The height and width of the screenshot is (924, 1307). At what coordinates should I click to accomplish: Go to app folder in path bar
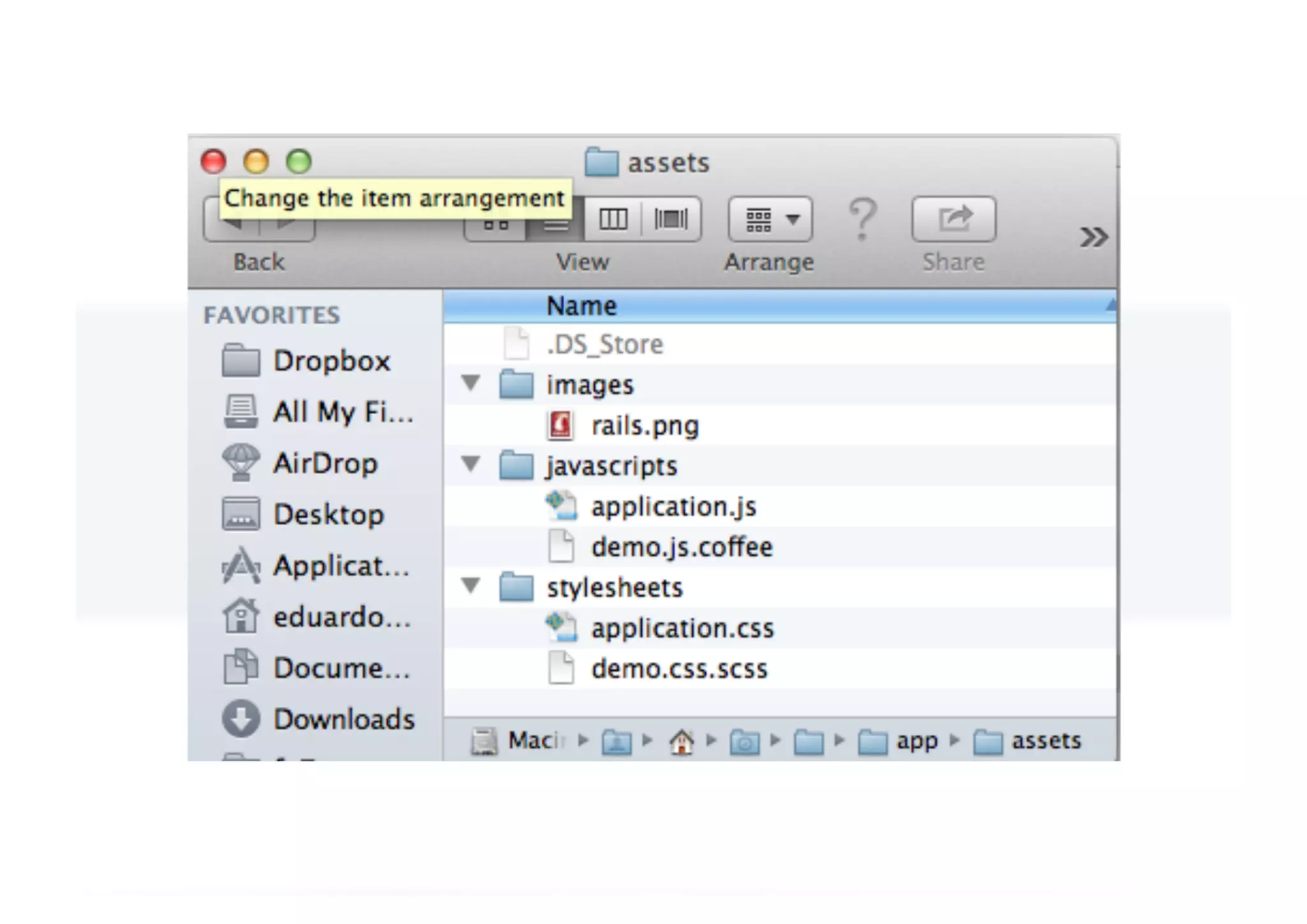tap(916, 741)
